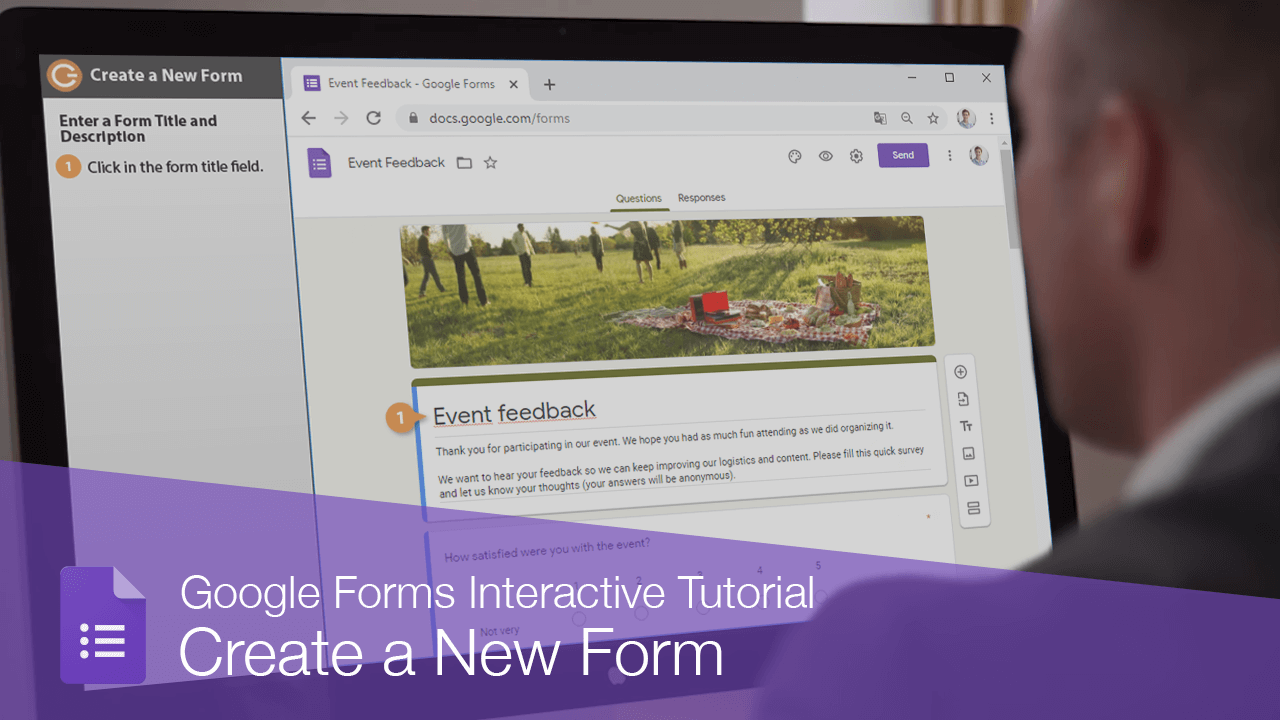
Task: Close the Event Feedback browser tab
Action: pyautogui.click(x=514, y=84)
